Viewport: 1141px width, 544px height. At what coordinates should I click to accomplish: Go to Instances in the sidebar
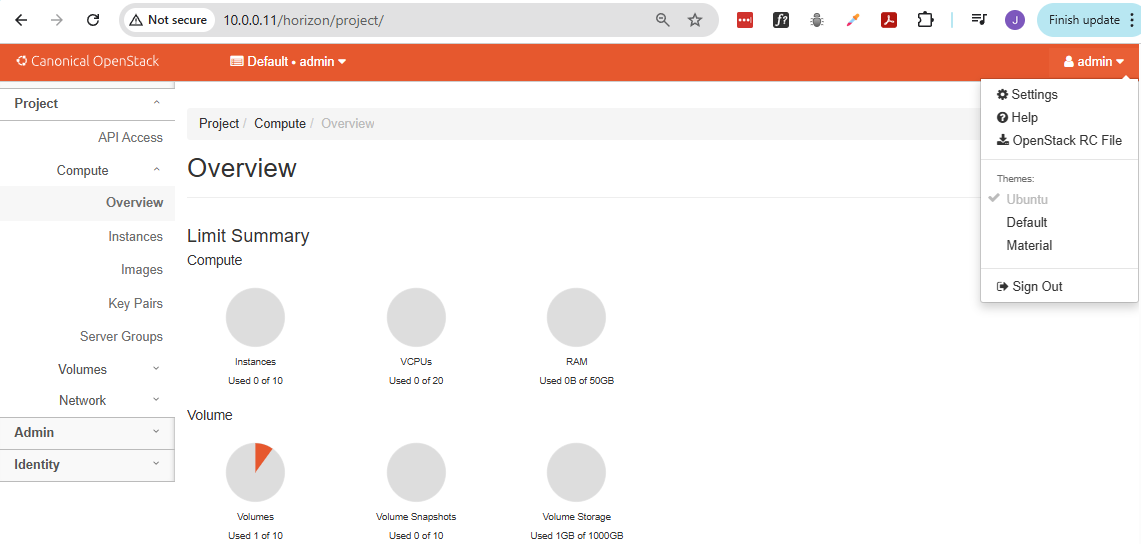click(x=135, y=236)
